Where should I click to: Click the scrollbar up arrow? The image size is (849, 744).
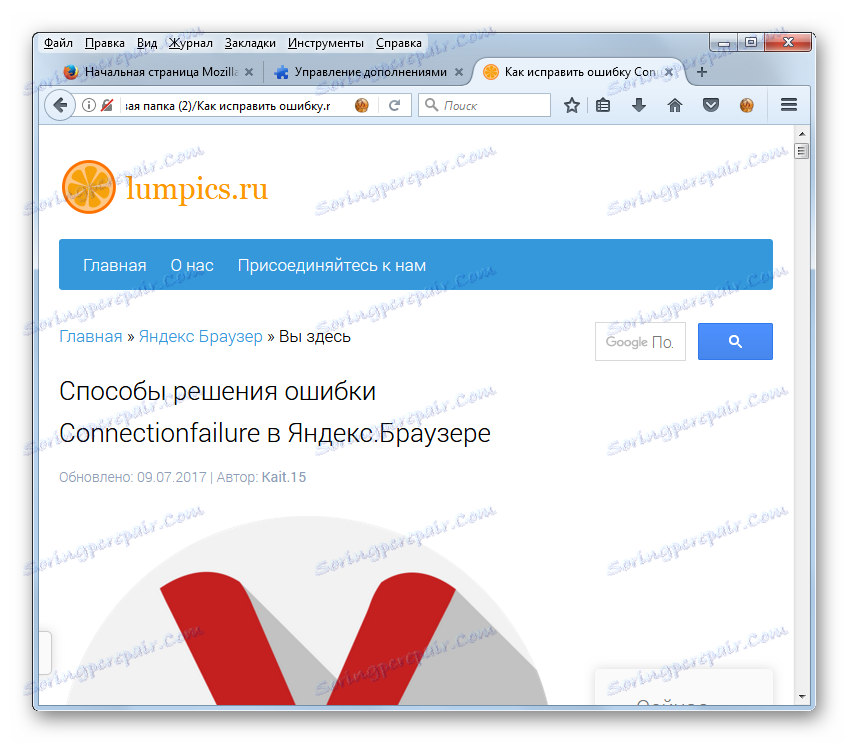click(x=802, y=133)
